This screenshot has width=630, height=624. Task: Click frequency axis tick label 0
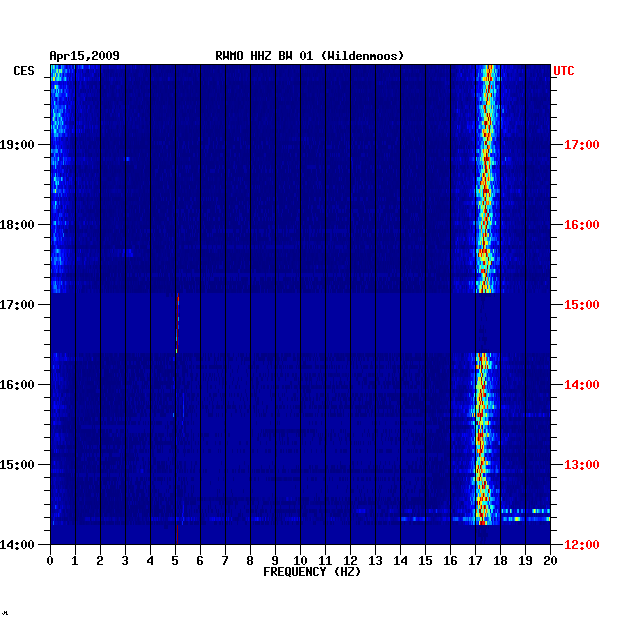click(50, 561)
